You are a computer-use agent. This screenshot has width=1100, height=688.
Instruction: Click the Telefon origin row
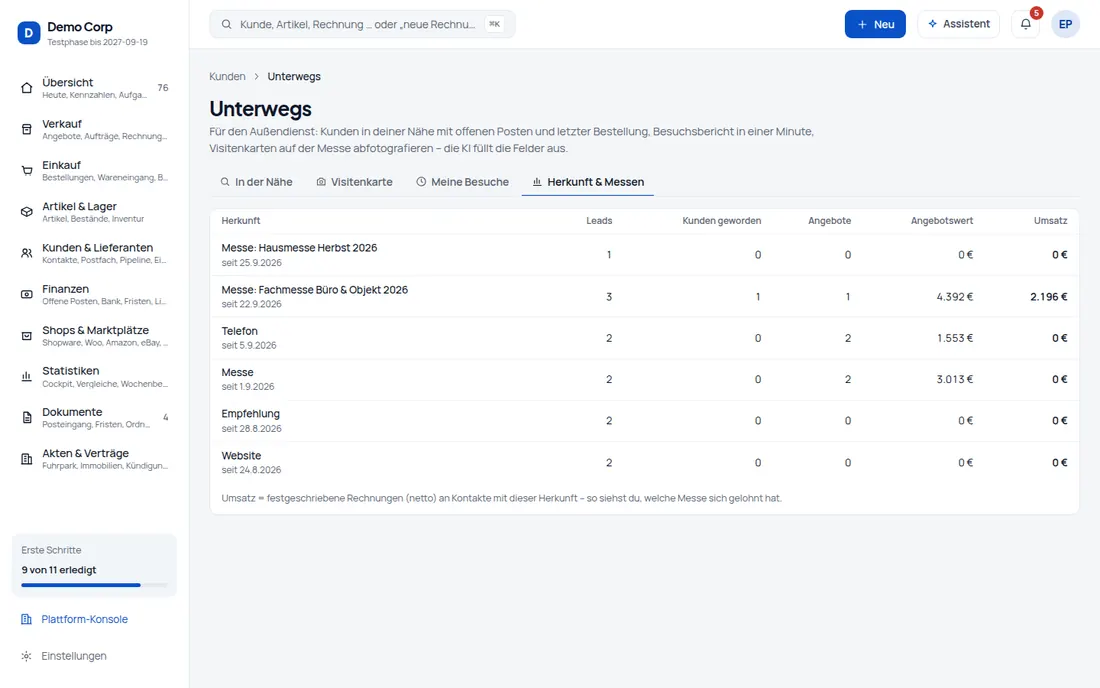point(644,338)
